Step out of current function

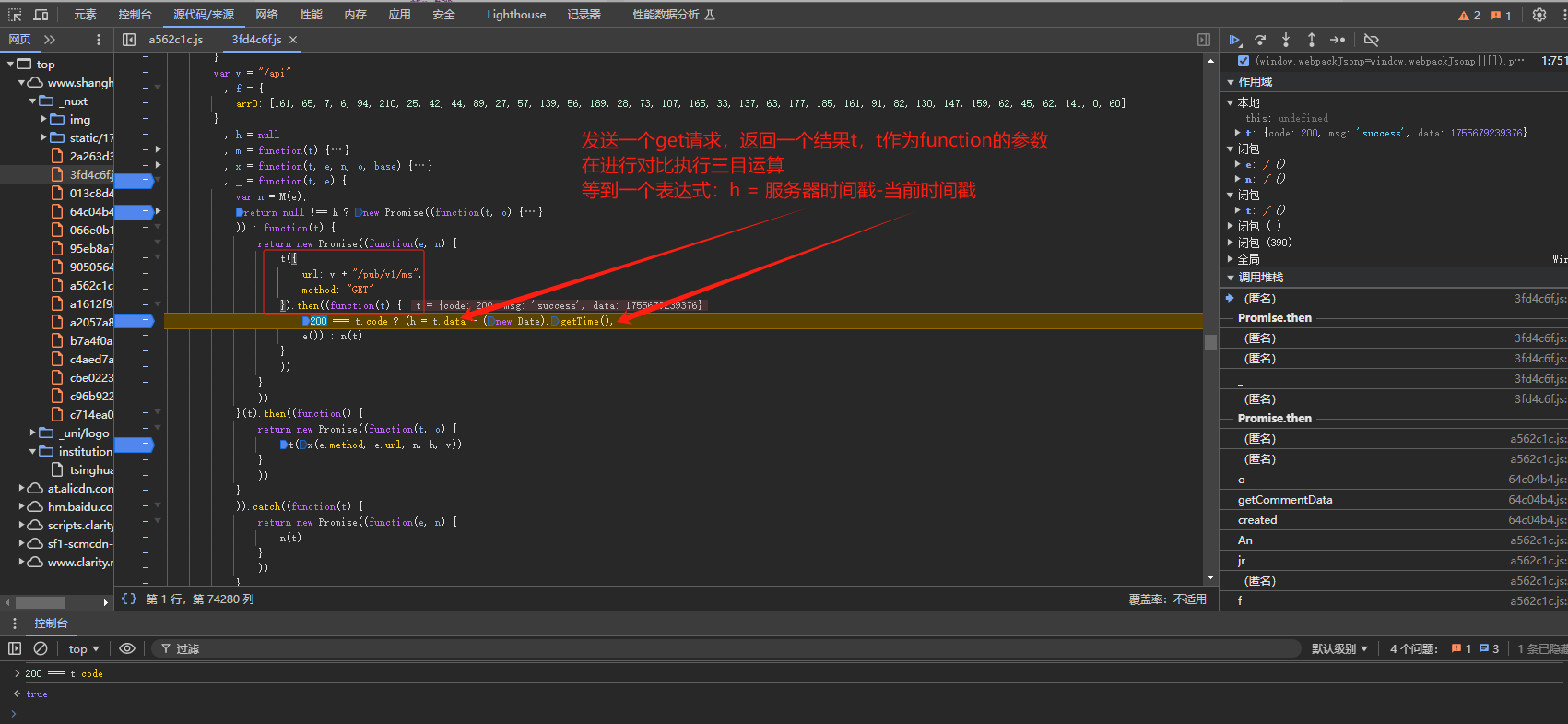[1311, 40]
